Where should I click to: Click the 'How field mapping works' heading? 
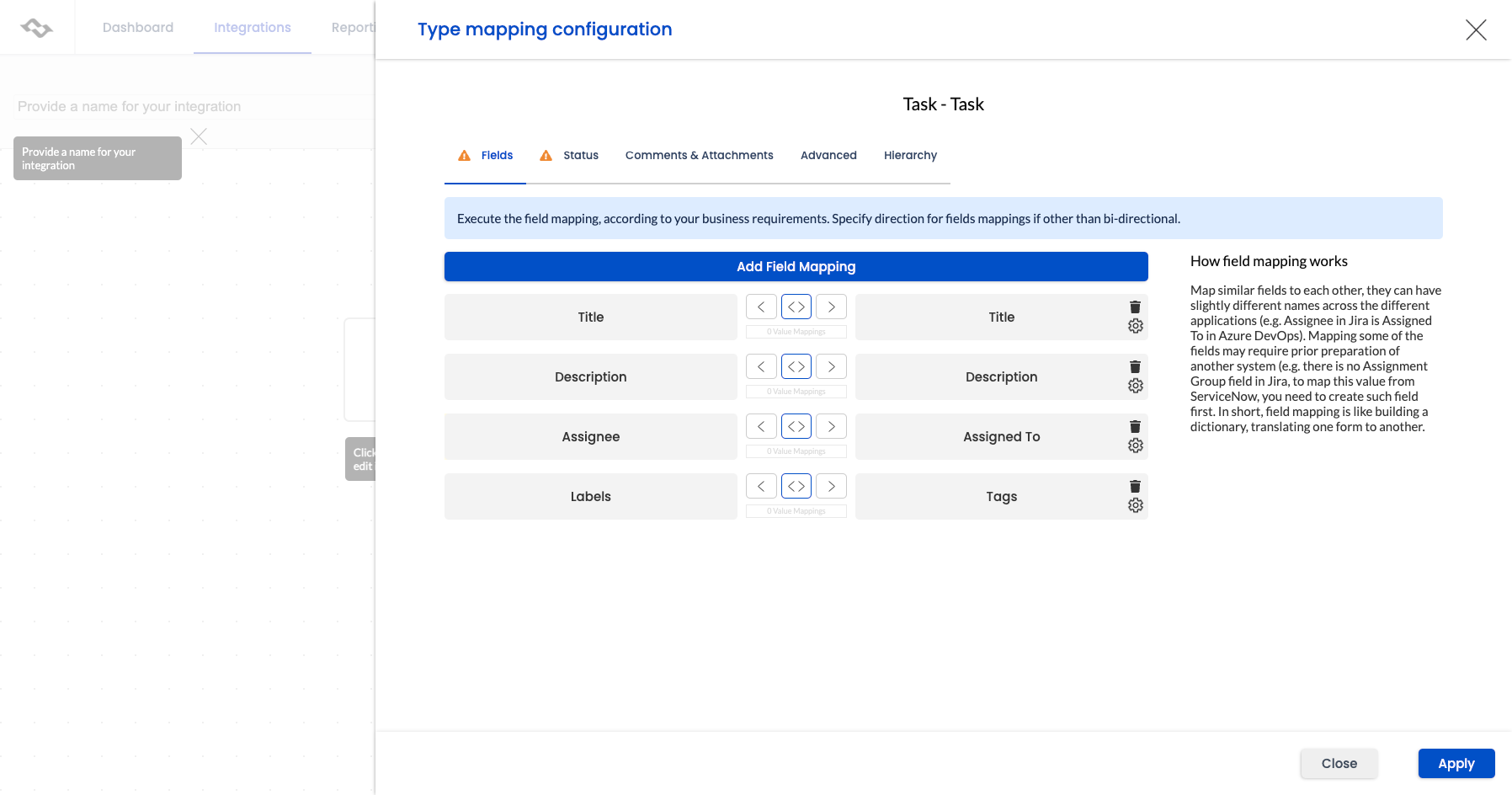point(1269,262)
